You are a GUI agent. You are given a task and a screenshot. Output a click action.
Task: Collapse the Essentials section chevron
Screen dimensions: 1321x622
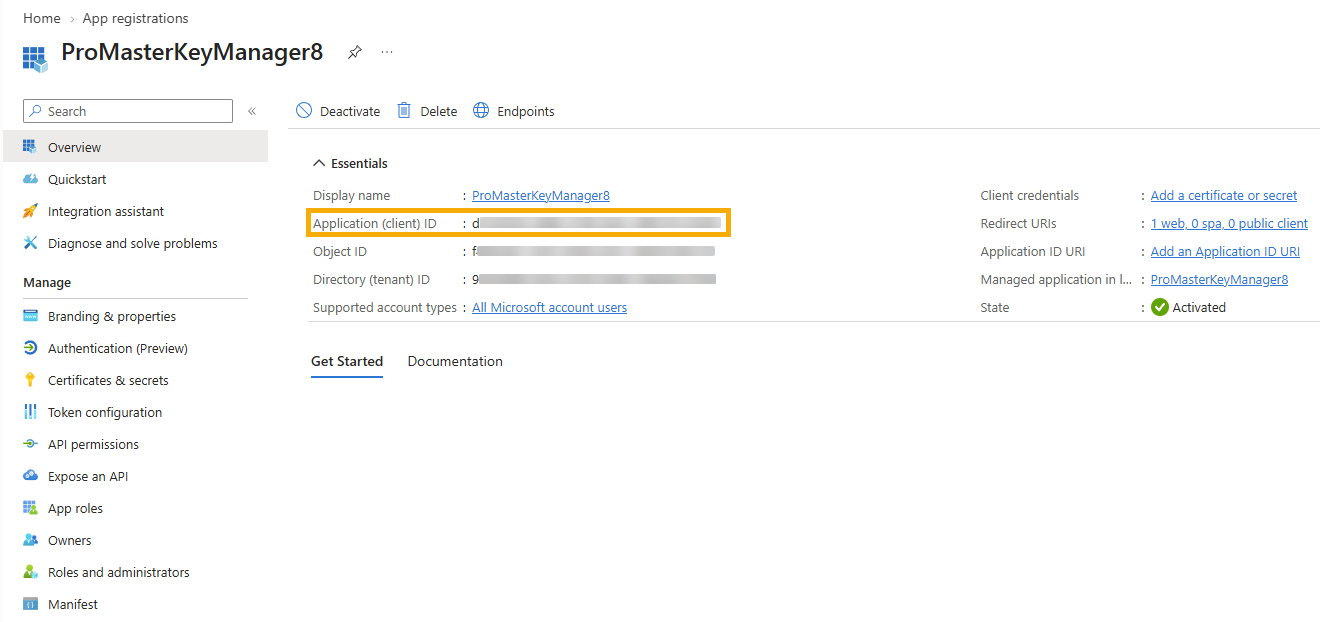tap(319, 163)
